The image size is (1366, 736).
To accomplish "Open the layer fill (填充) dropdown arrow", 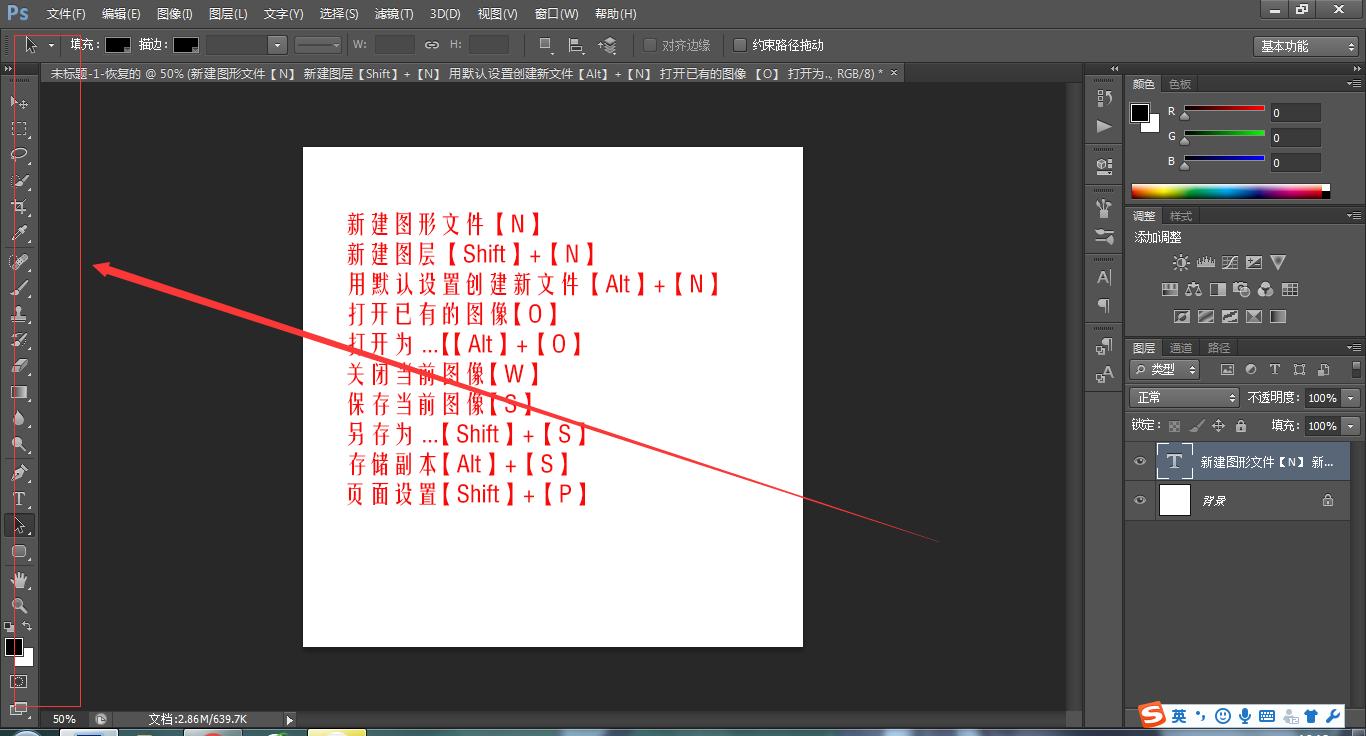I will pos(1351,426).
